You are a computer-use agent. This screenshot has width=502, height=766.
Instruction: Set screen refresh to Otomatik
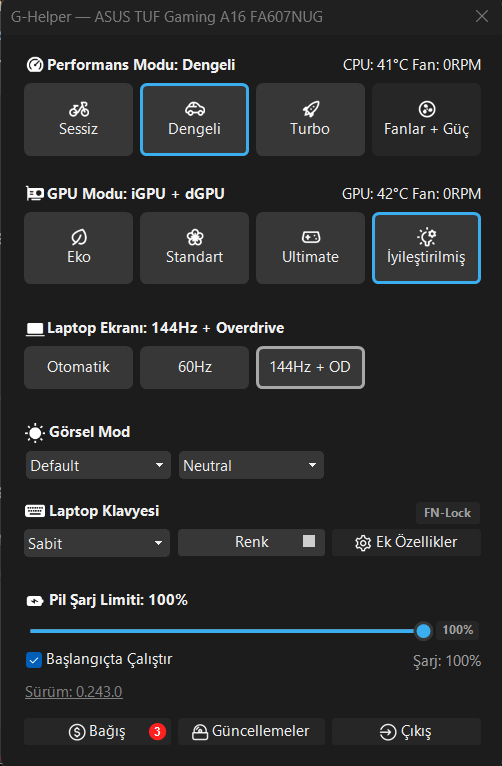pyautogui.click(x=78, y=367)
